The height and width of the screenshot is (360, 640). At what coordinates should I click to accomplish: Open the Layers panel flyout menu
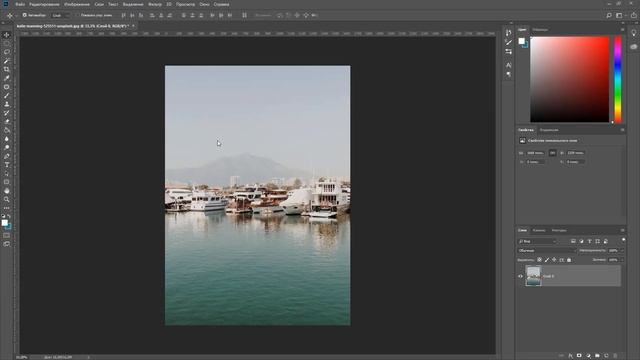[622, 230]
